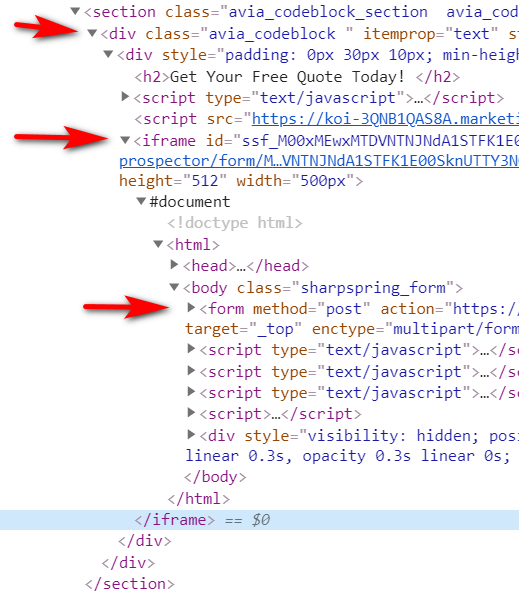Expand the plain script node without type

point(191,413)
